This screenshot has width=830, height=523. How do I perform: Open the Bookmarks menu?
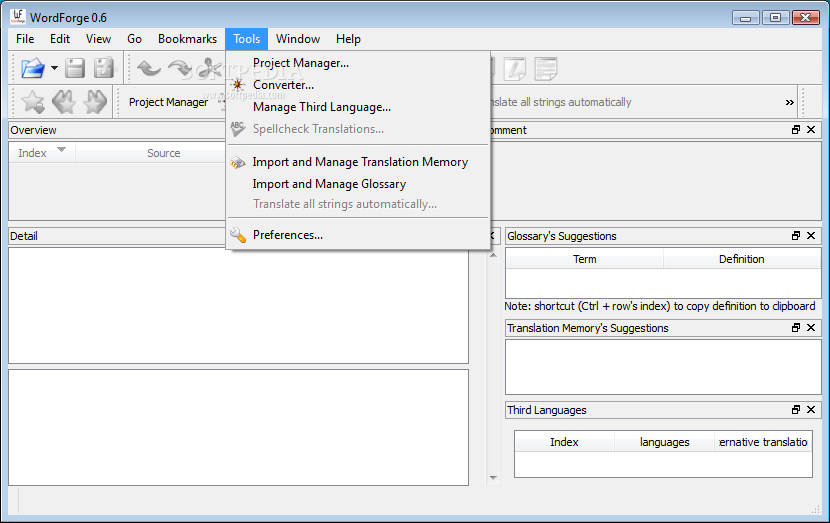coord(187,39)
